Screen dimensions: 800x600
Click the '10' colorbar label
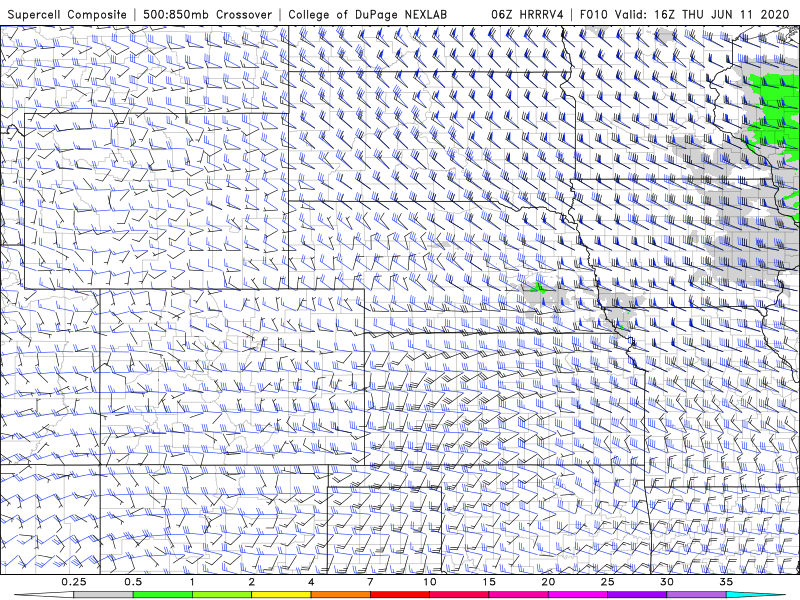pyautogui.click(x=430, y=582)
